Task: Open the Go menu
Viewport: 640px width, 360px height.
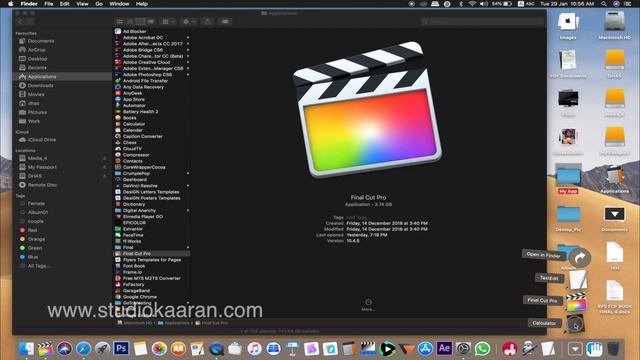Action: (x=99, y=4)
